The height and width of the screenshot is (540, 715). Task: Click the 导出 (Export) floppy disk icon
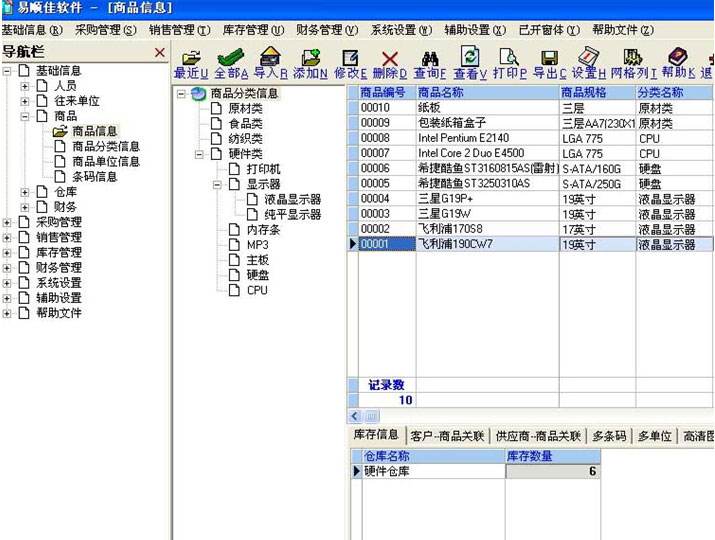click(x=549, y=58)
